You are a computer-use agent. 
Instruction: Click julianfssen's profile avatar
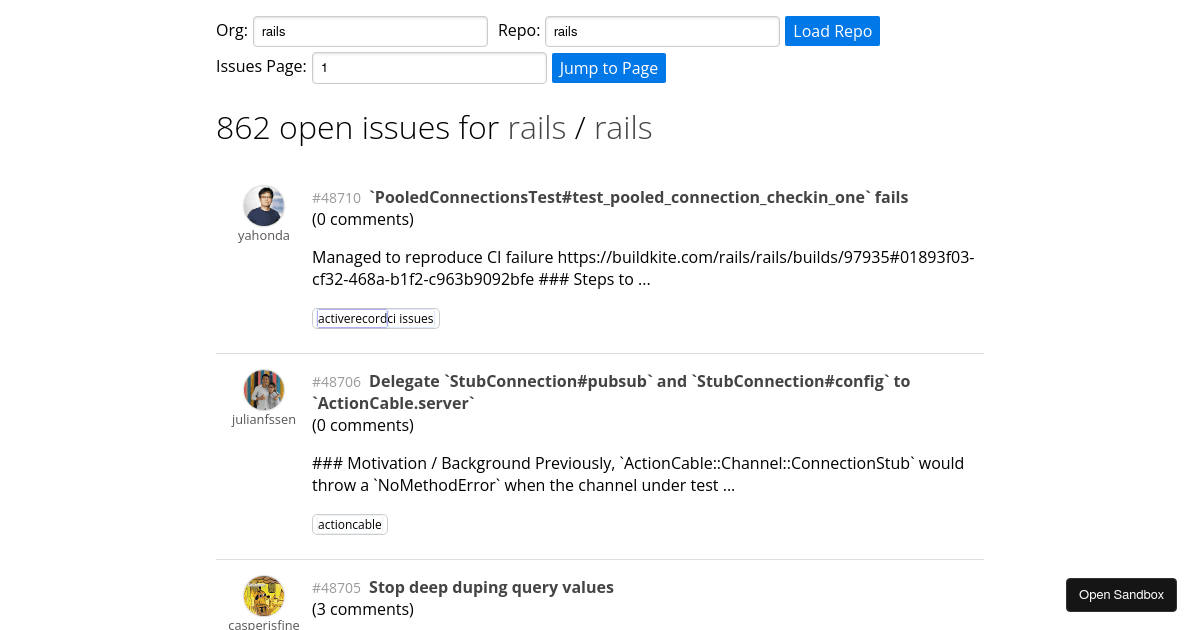pyautogui.click(x=263, y=389)
